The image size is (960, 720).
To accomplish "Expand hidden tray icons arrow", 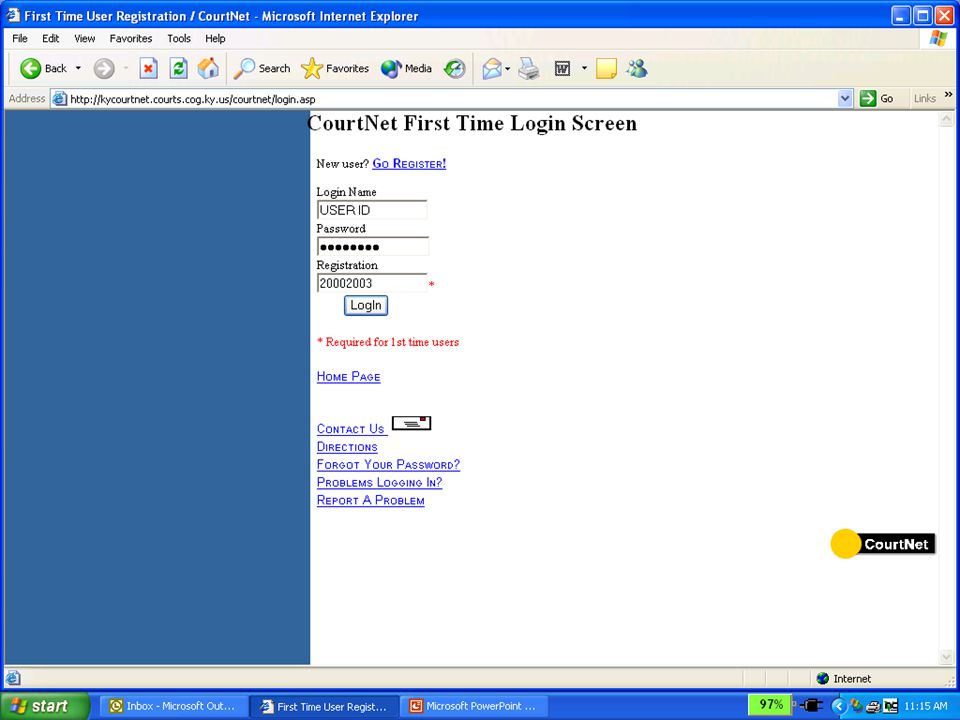I will (839, 706).
